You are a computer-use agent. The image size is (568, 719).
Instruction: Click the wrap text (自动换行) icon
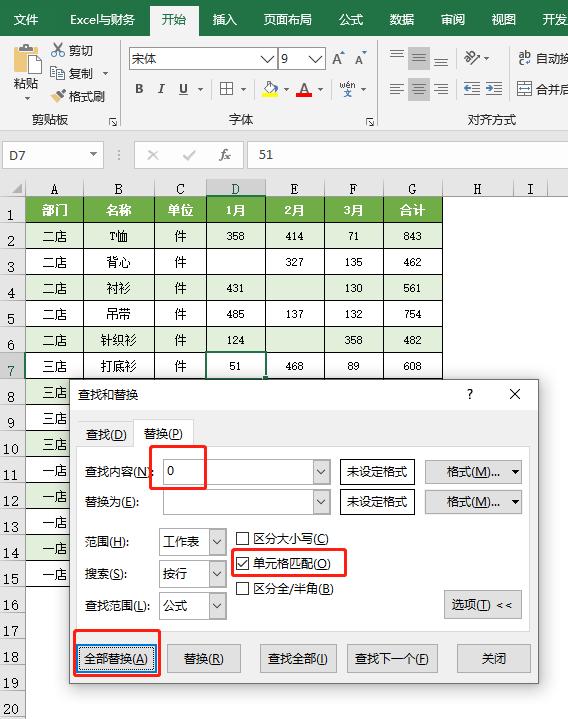coord(524,58)
